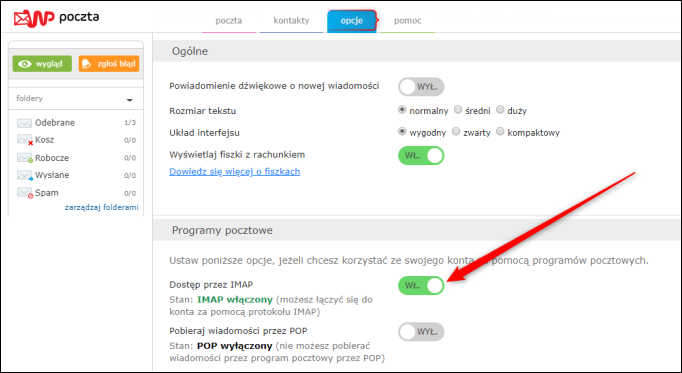Open the Odebrane inbox envelope icon
This screenshot has height=373, width=682.
[24, 123]
